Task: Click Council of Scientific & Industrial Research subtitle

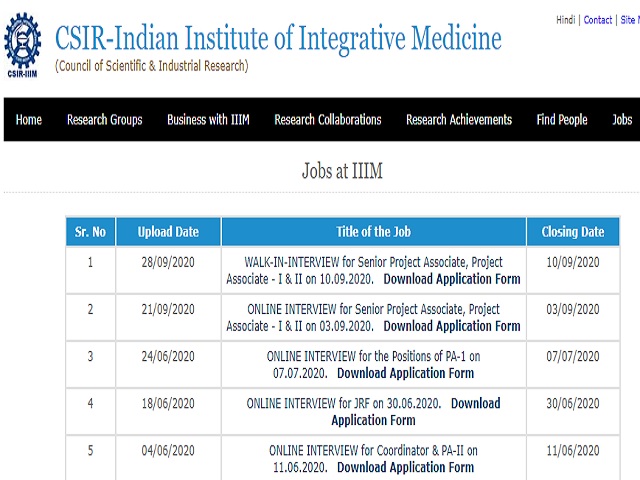Action: point(151,66)
